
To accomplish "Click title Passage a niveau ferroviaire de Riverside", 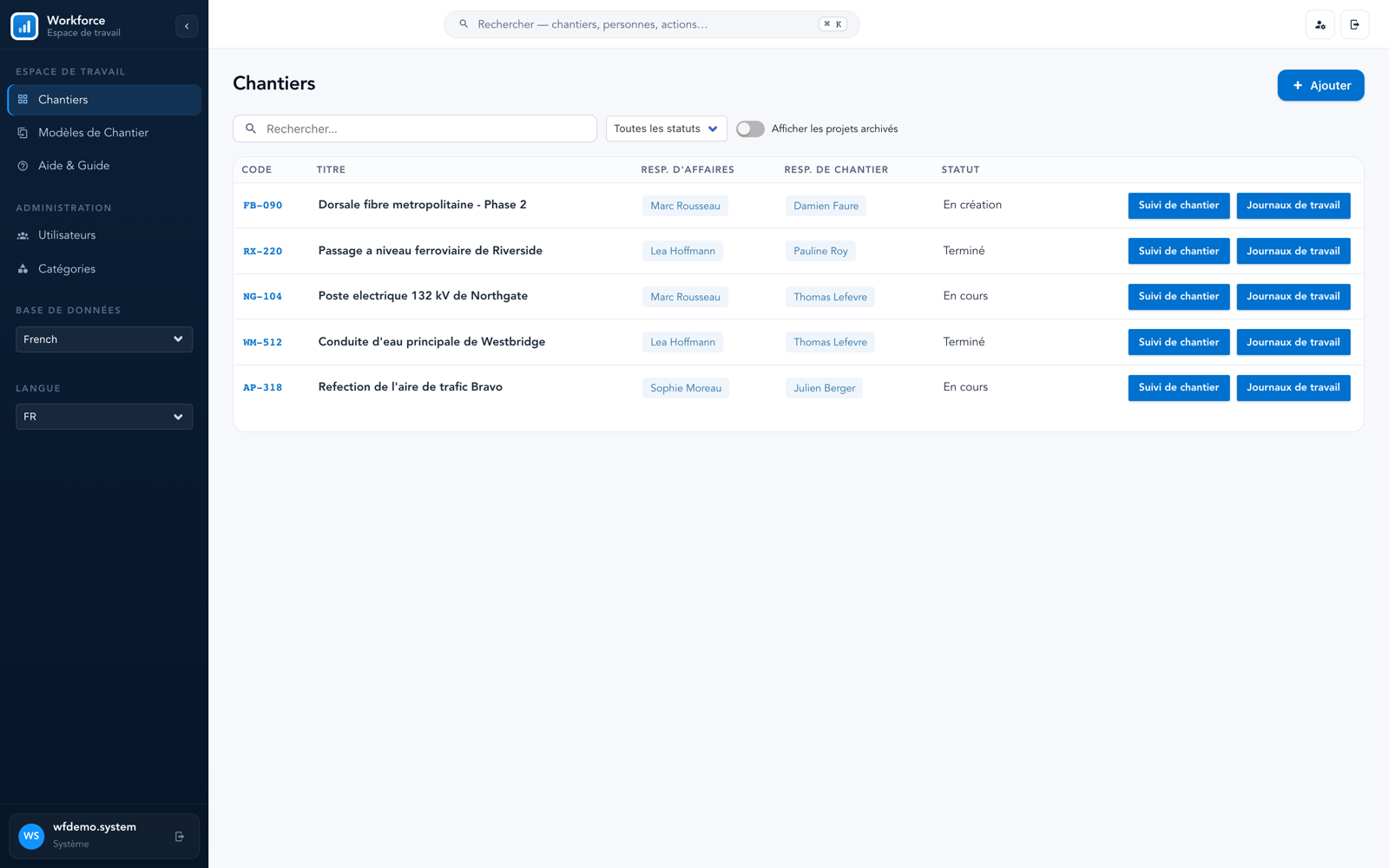I will click(430, 251).
